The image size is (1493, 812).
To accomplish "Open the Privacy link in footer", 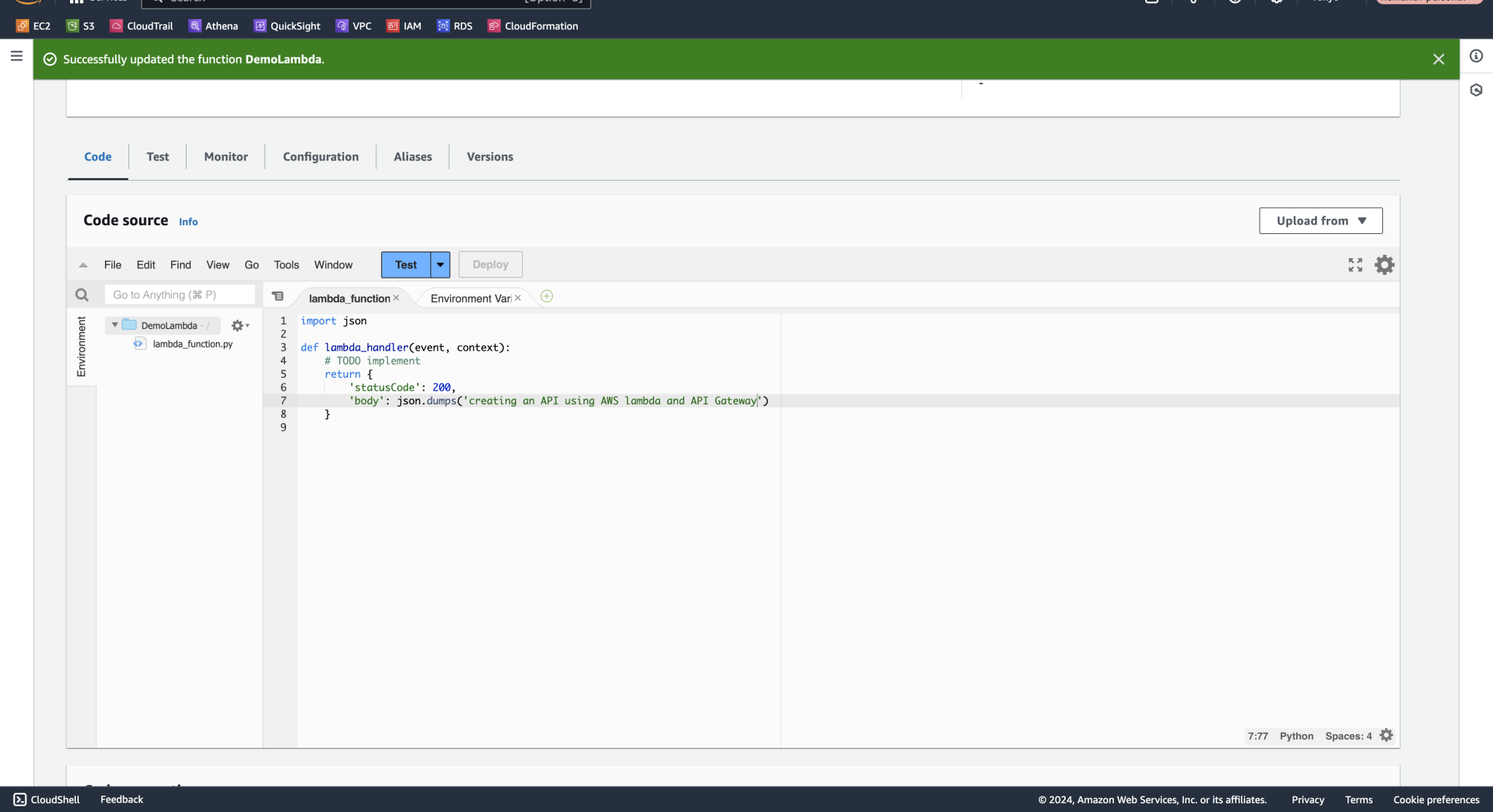I will pyautogui.click(x=1308, y=800).
